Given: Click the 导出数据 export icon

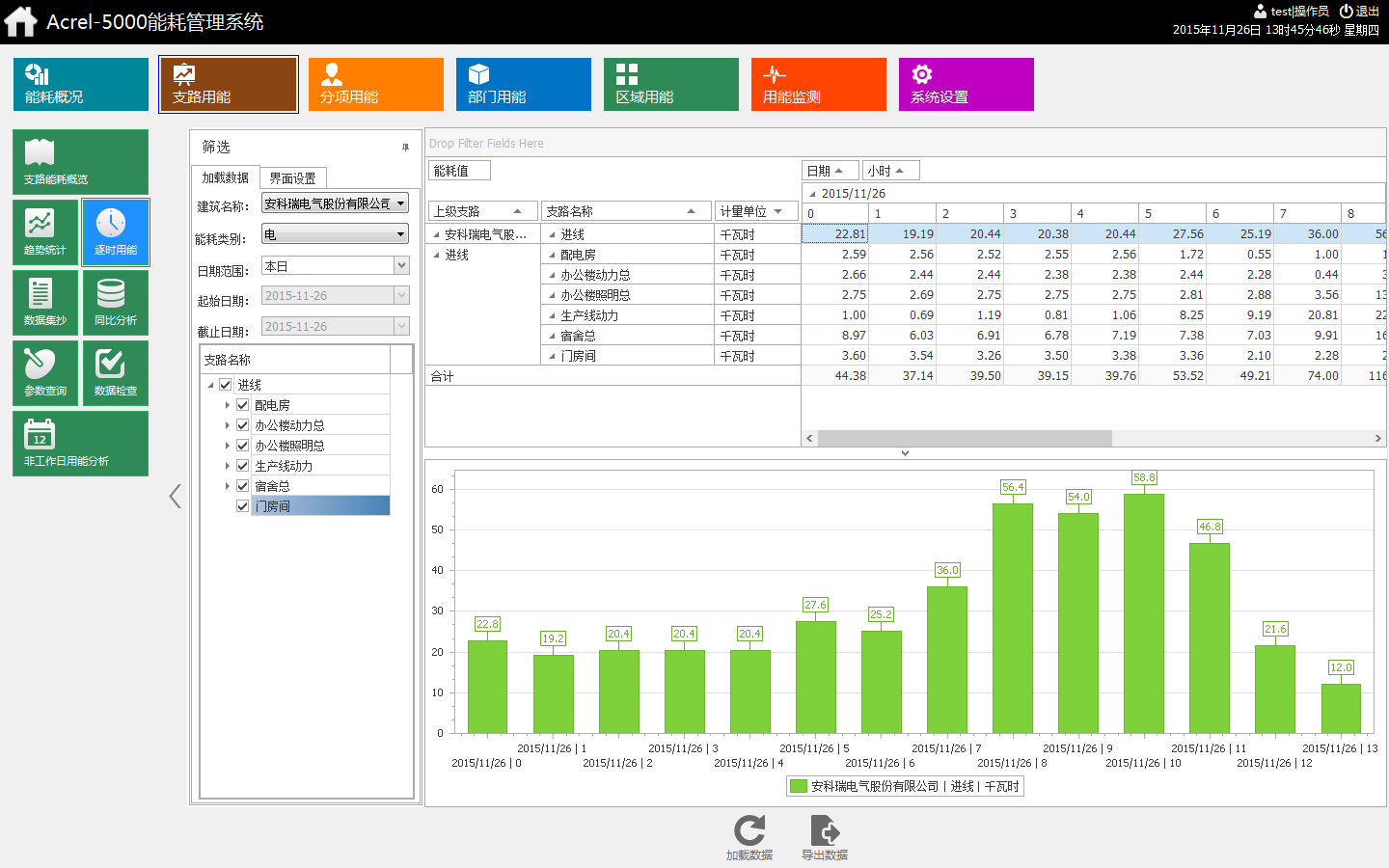Looking at the screenshot, I should coord(825,830).
